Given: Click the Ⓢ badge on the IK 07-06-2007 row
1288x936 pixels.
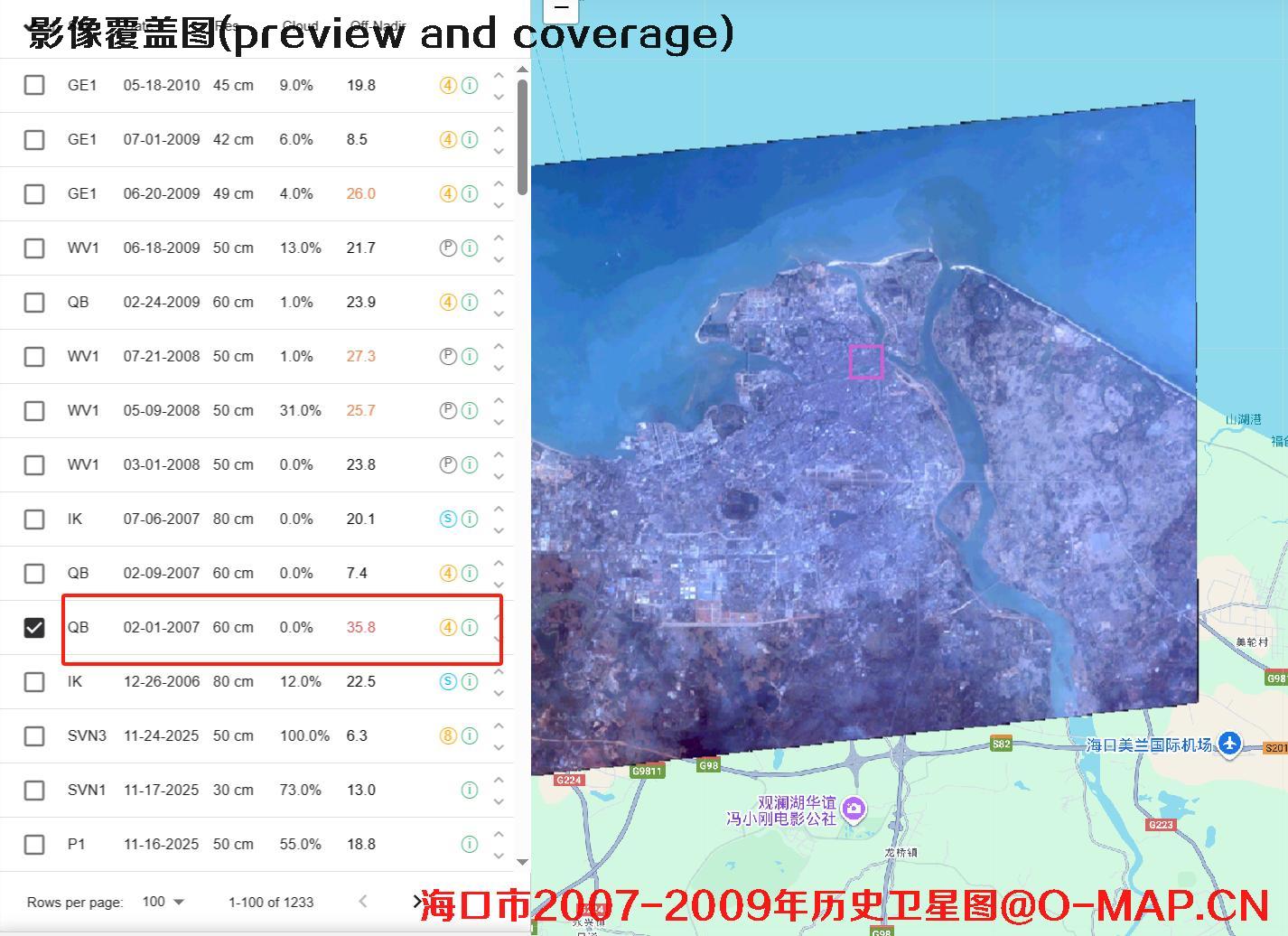Looking at the screenshot, I should [448, 519].
